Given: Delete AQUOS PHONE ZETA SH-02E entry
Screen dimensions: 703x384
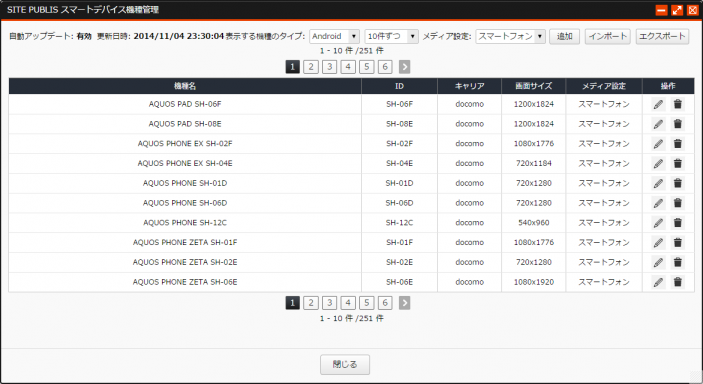Looking at the screenshot, I should (677, 262).
